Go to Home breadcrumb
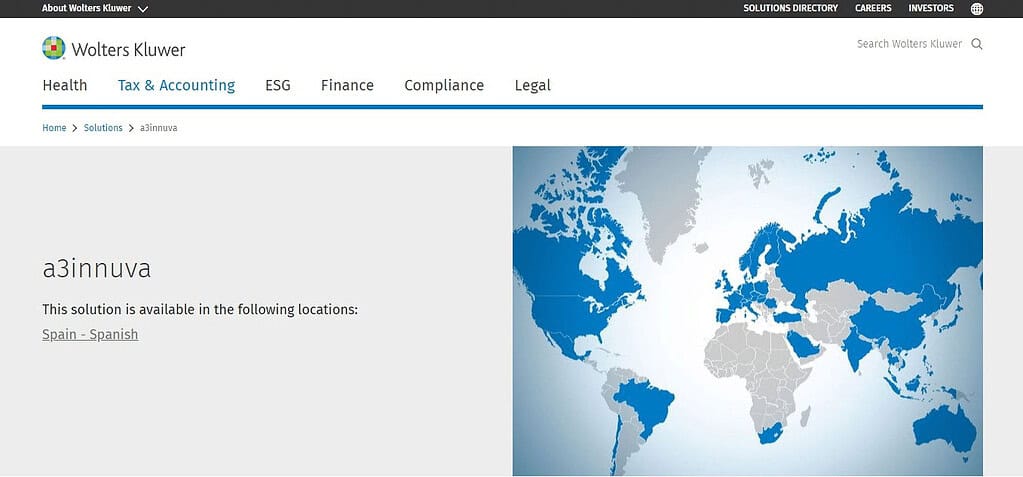Screen dimensions: 1023x477 click(54, 128)
